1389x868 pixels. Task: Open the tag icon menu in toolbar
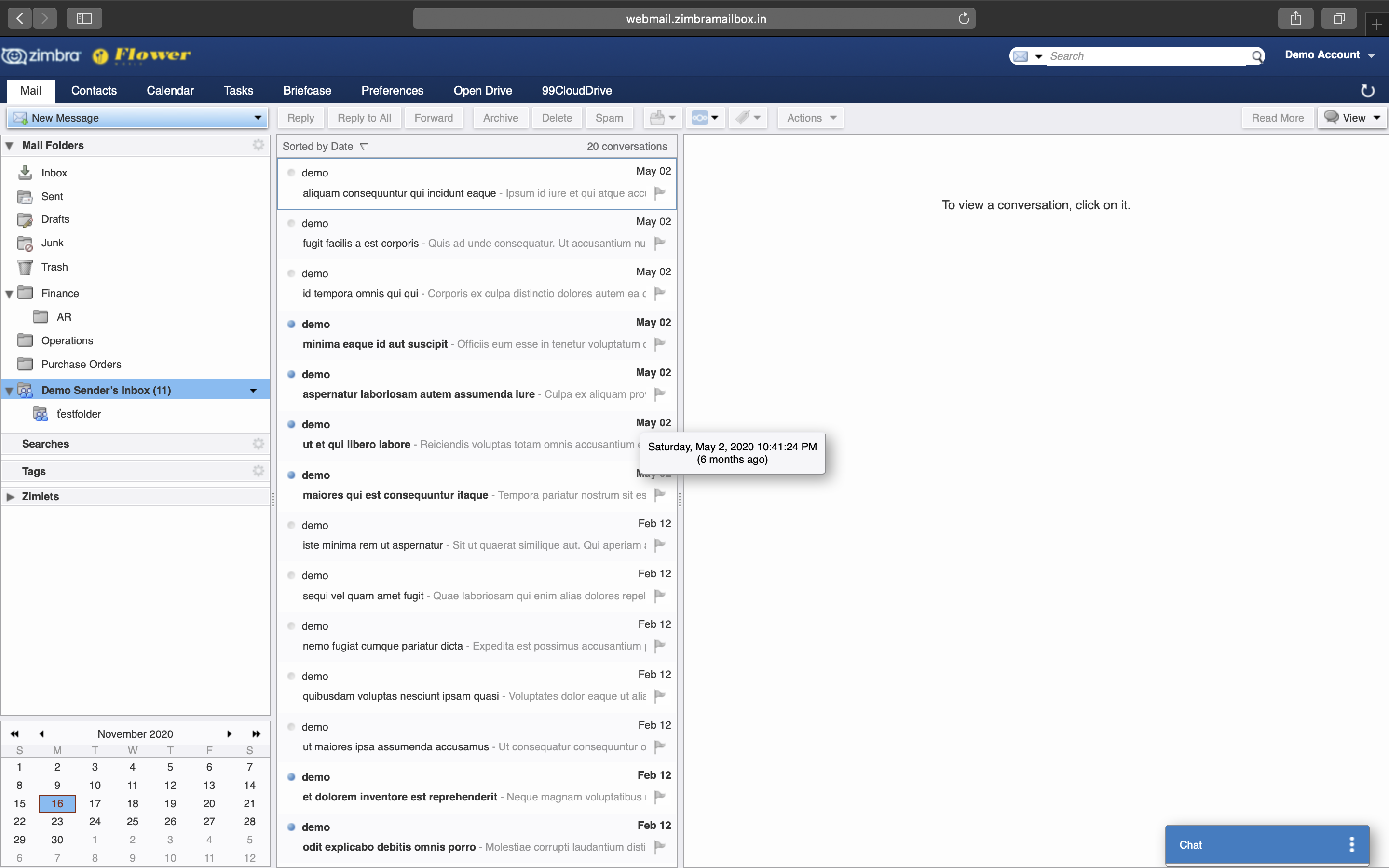[x=748, y=118]
